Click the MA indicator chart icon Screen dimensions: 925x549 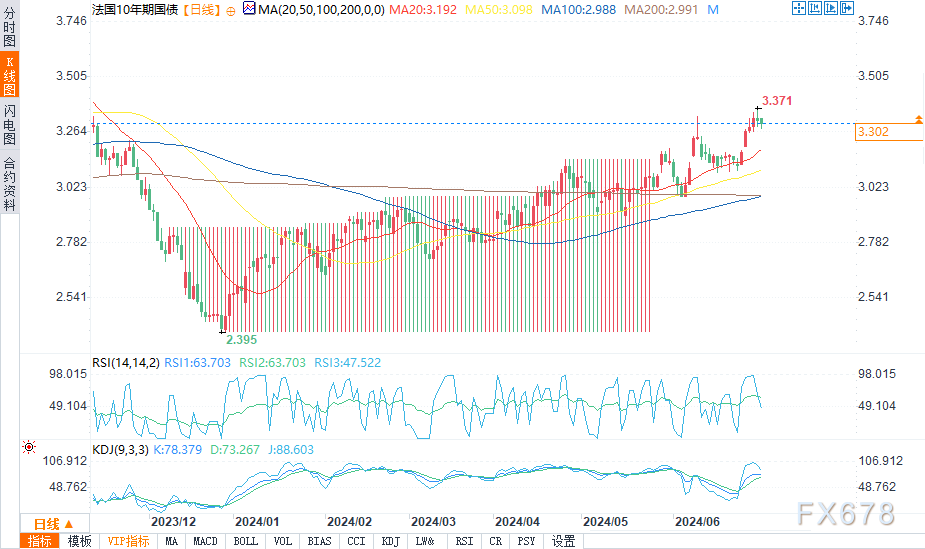[x=712, y=9]
